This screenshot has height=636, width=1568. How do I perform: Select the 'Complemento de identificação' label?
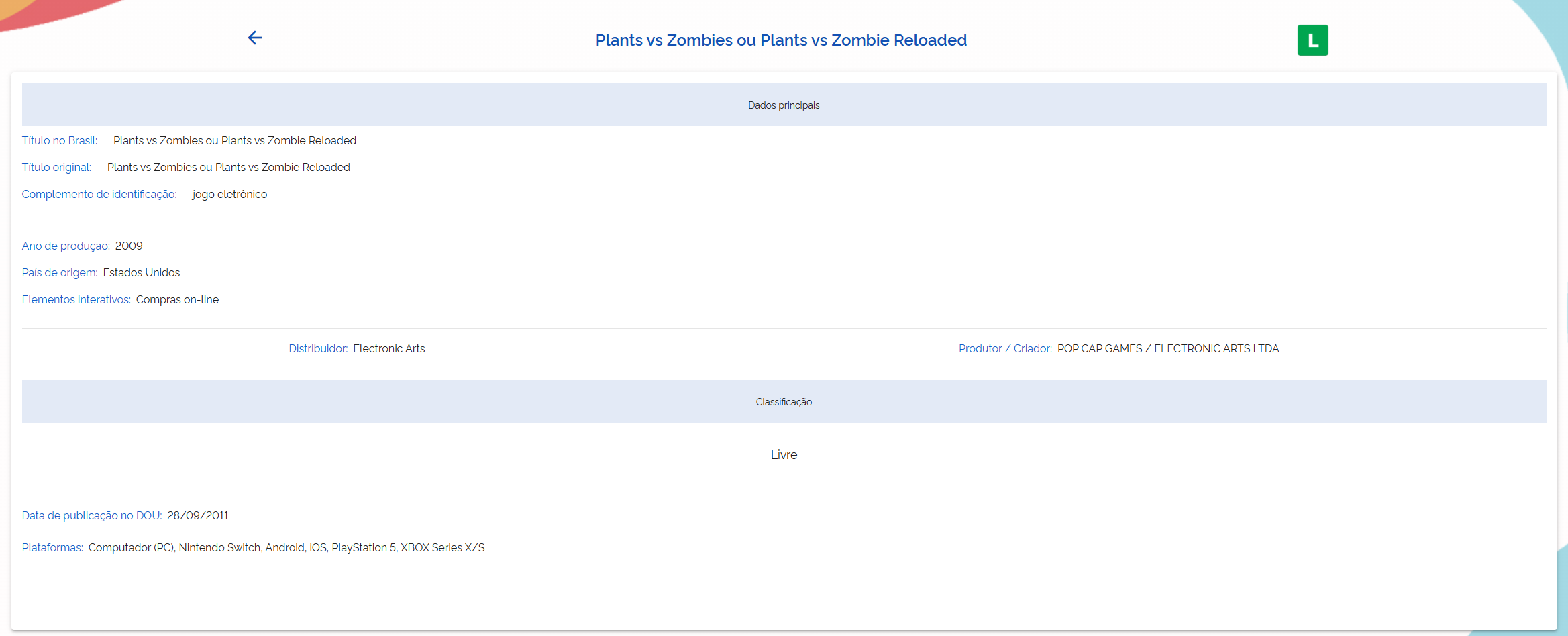99,194
